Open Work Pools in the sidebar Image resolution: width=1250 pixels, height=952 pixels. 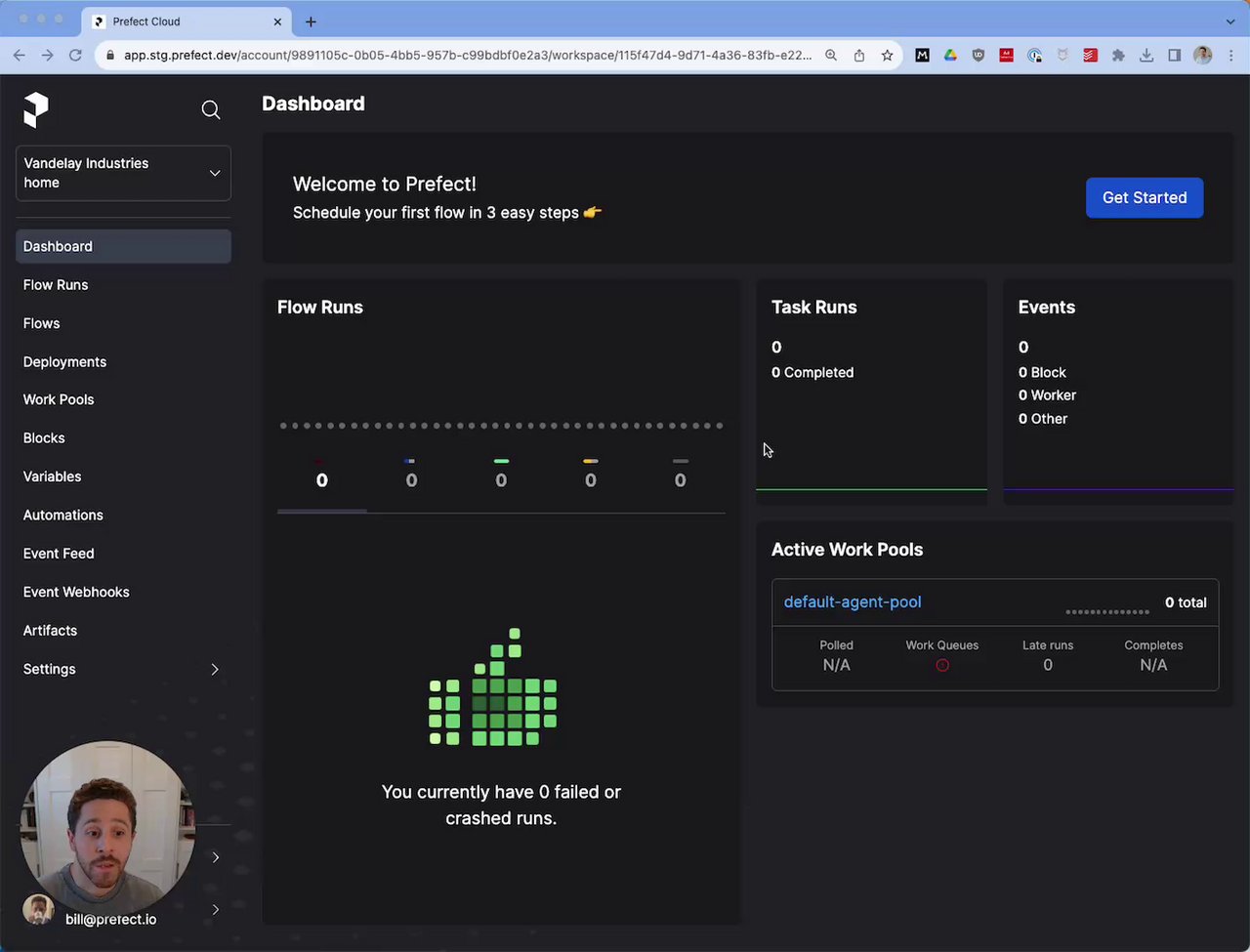[59, 399]
